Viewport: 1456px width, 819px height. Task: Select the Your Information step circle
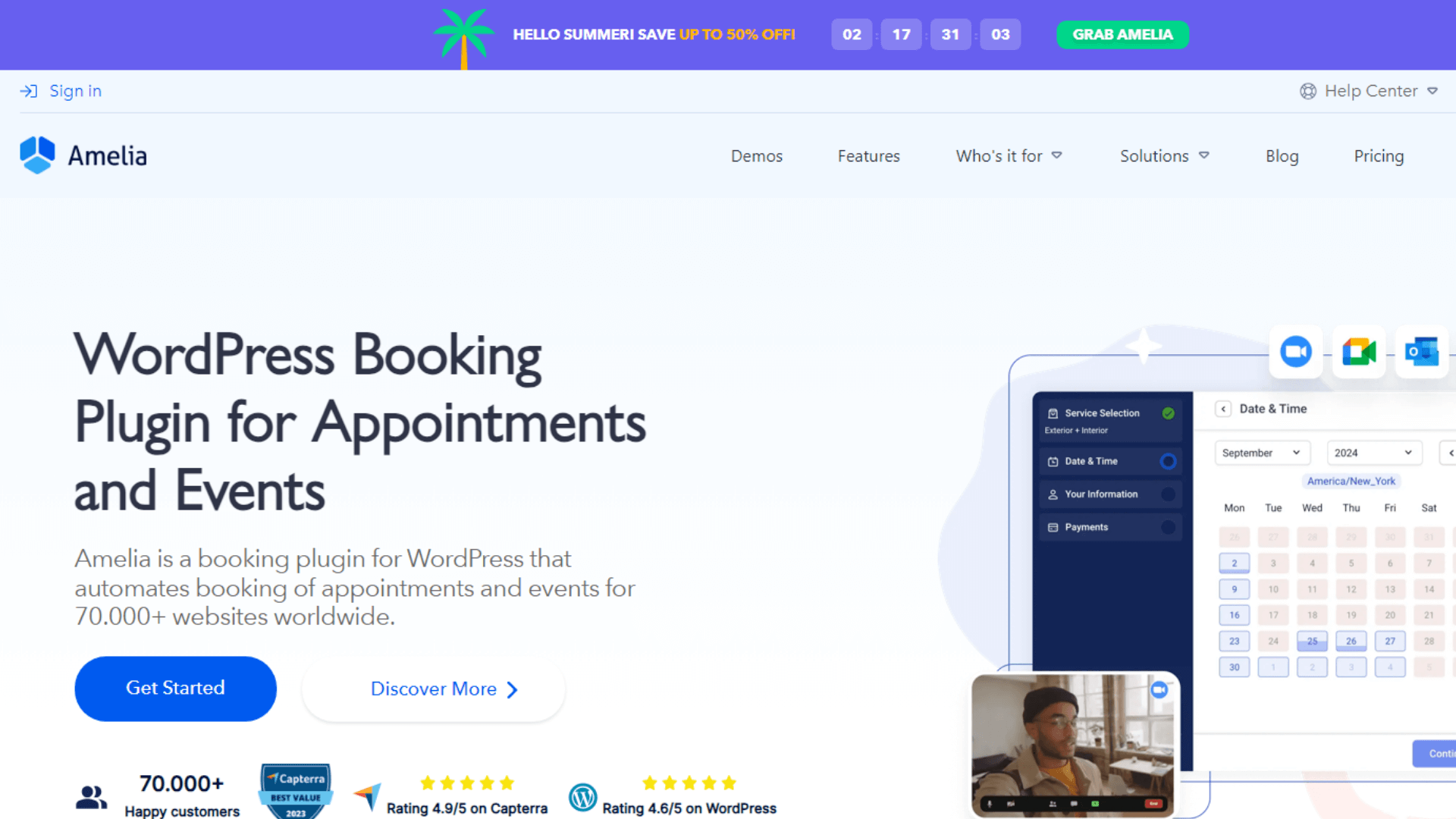point(1168,494)
